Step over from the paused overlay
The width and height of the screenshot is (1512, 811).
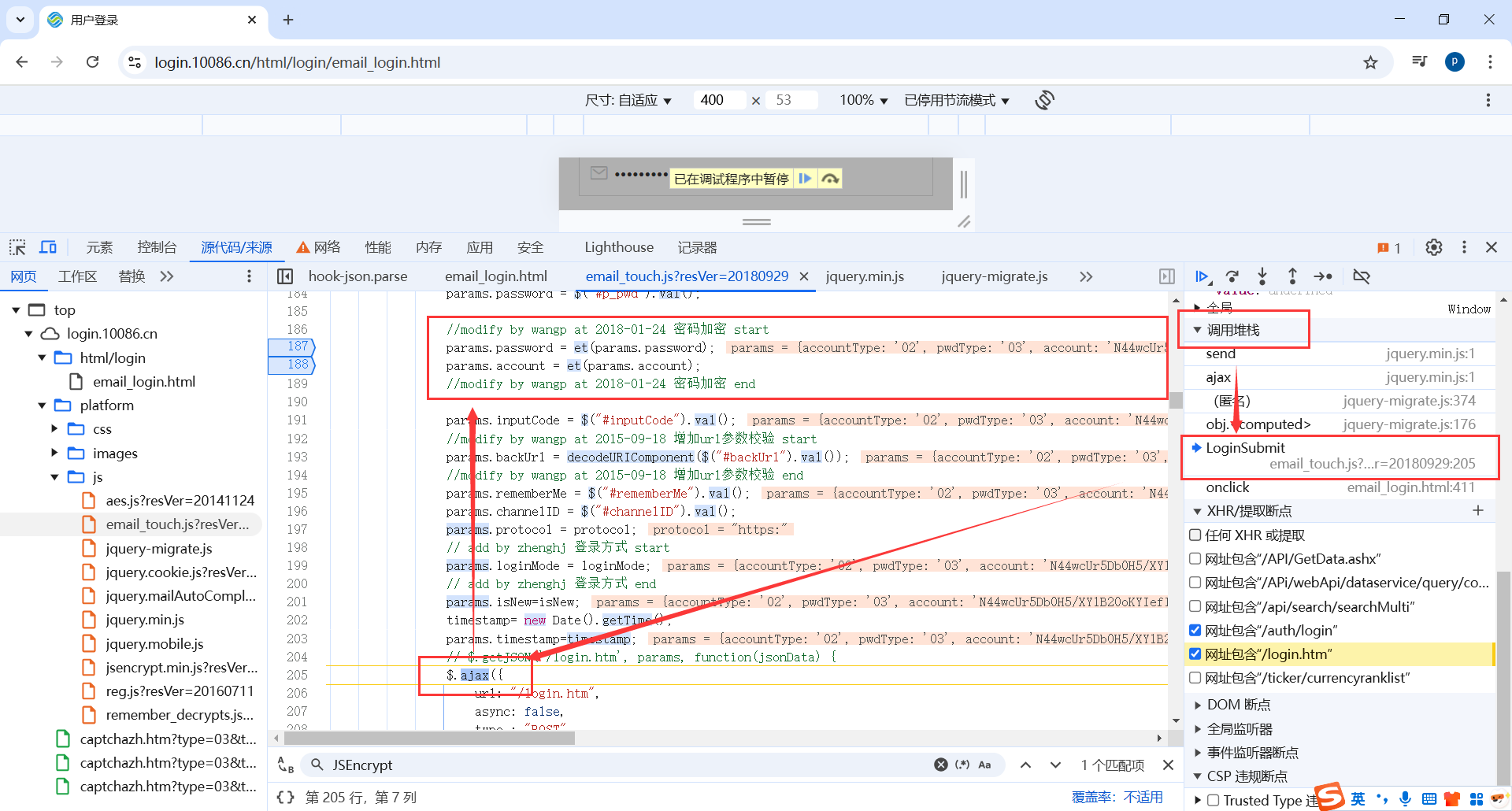(830, 179)
